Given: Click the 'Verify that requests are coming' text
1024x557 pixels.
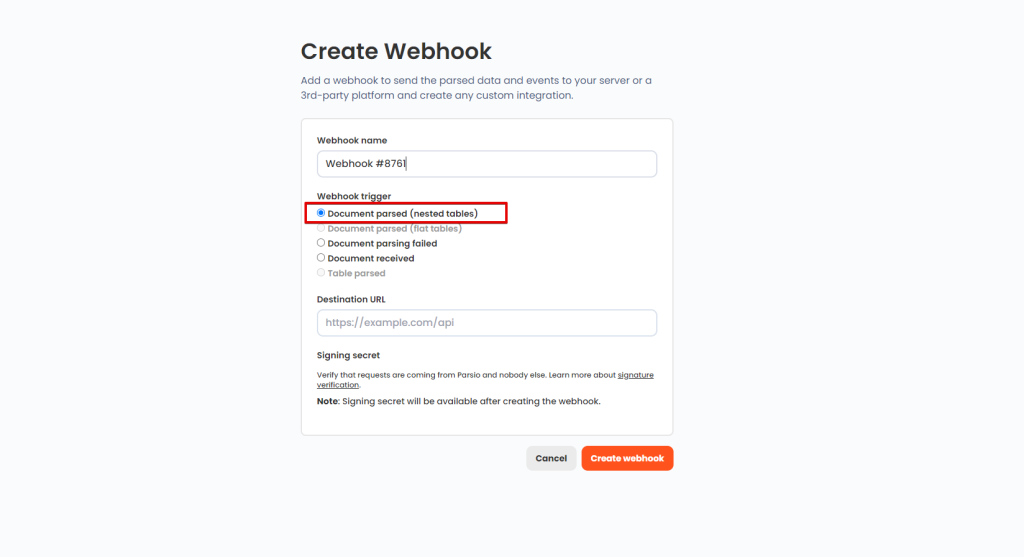Looking at the screenshot, I should click(430, 375).
